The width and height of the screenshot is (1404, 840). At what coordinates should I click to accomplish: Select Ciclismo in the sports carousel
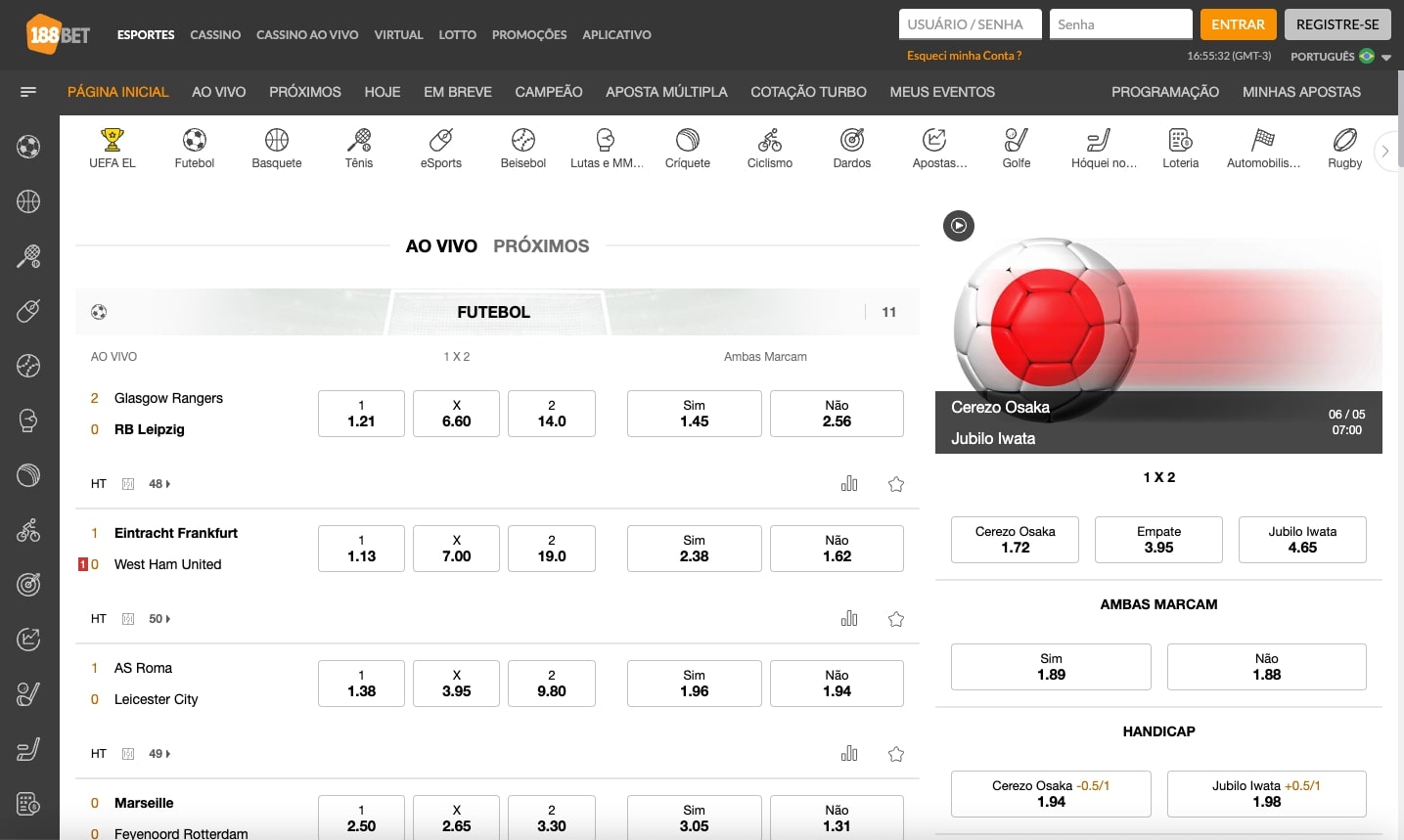(x=770, y=149)
